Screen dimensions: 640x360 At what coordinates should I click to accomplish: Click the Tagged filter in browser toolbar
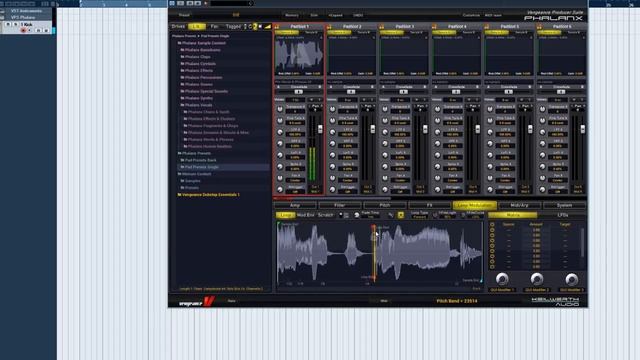(233, 27)
